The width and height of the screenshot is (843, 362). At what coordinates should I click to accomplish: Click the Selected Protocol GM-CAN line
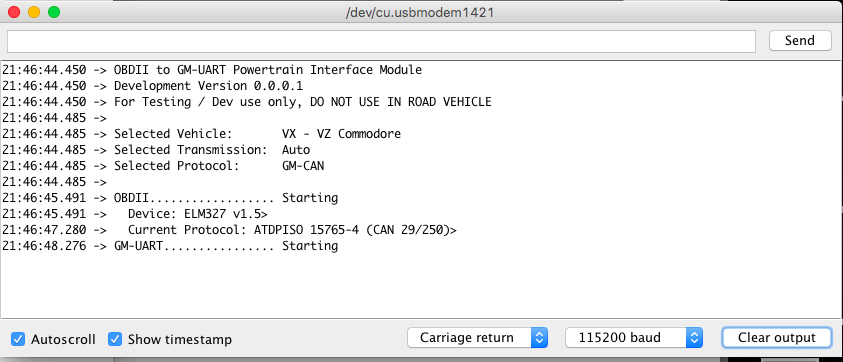163,166
